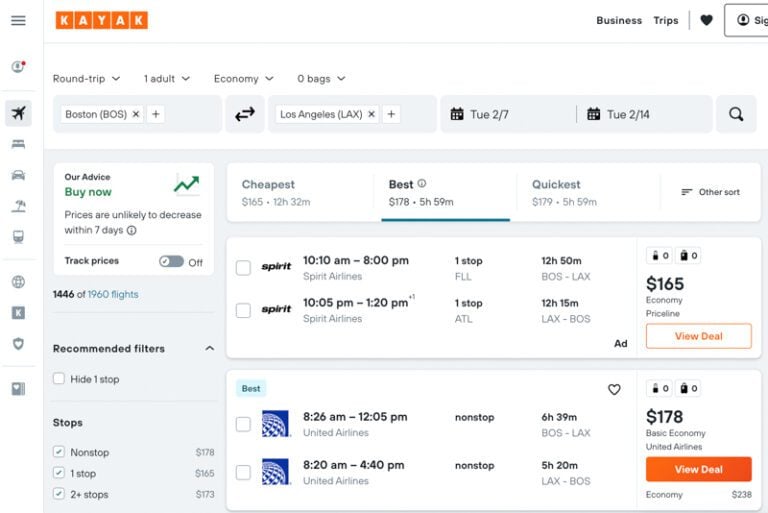
Task: Click checked bag count on Spirit card
Action: pyautogui.click(x=688, y=255)
